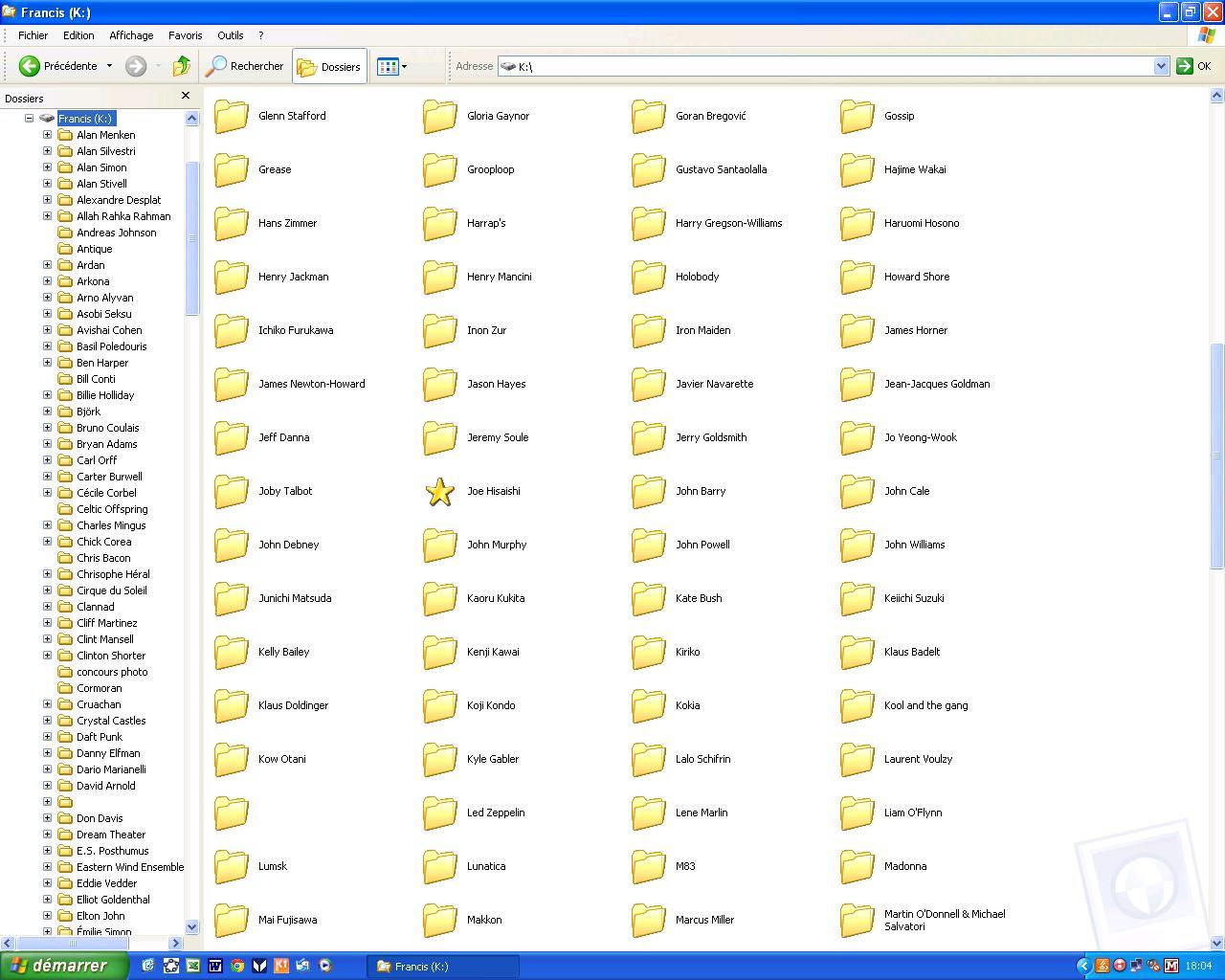This screenshot has width=1225, height=980.
Task: Click the main pane scroll up arrow
Action: [1217, 96]
